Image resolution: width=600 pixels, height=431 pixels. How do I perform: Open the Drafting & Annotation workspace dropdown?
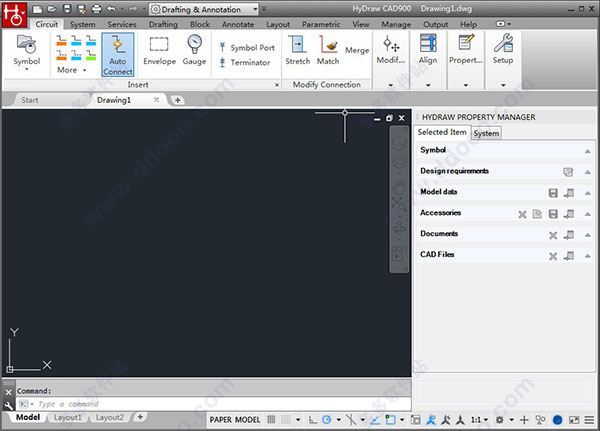point(204,9)
